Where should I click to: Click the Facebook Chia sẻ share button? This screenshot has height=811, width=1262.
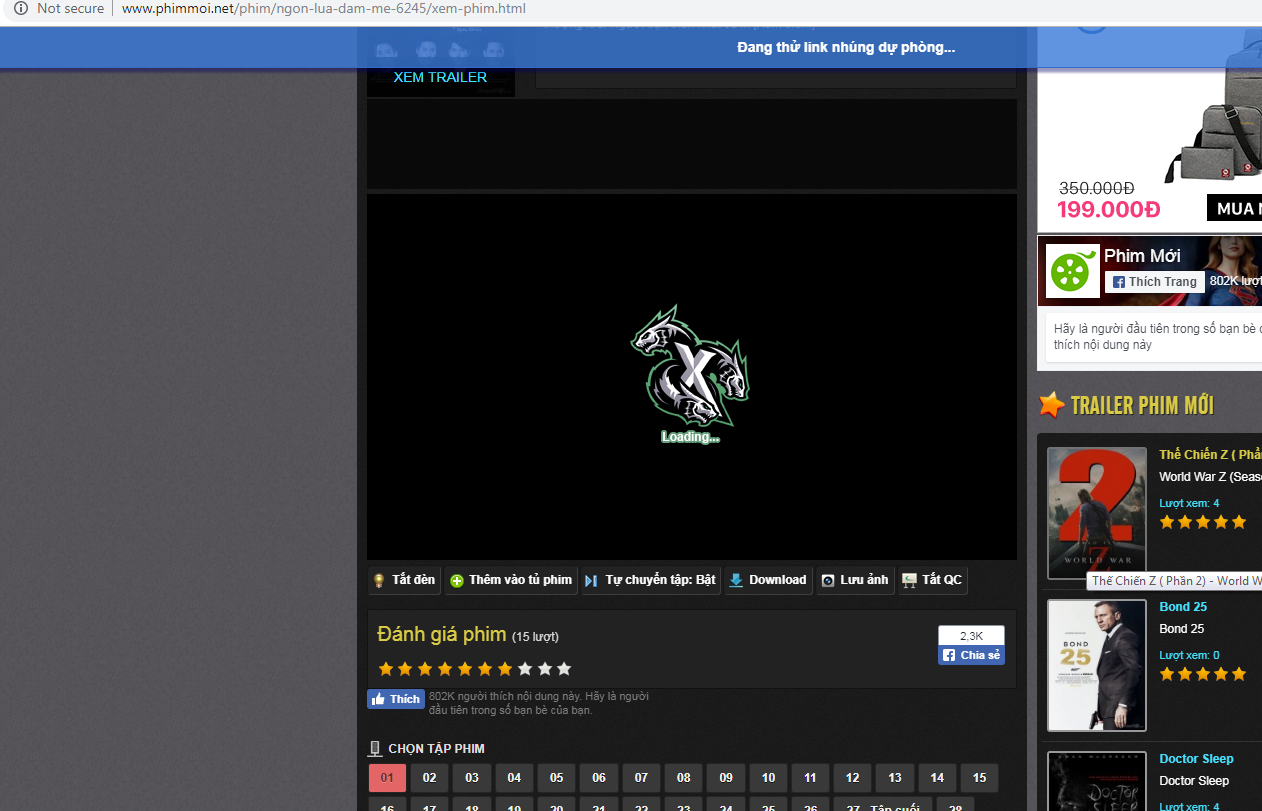pos(971,655)
